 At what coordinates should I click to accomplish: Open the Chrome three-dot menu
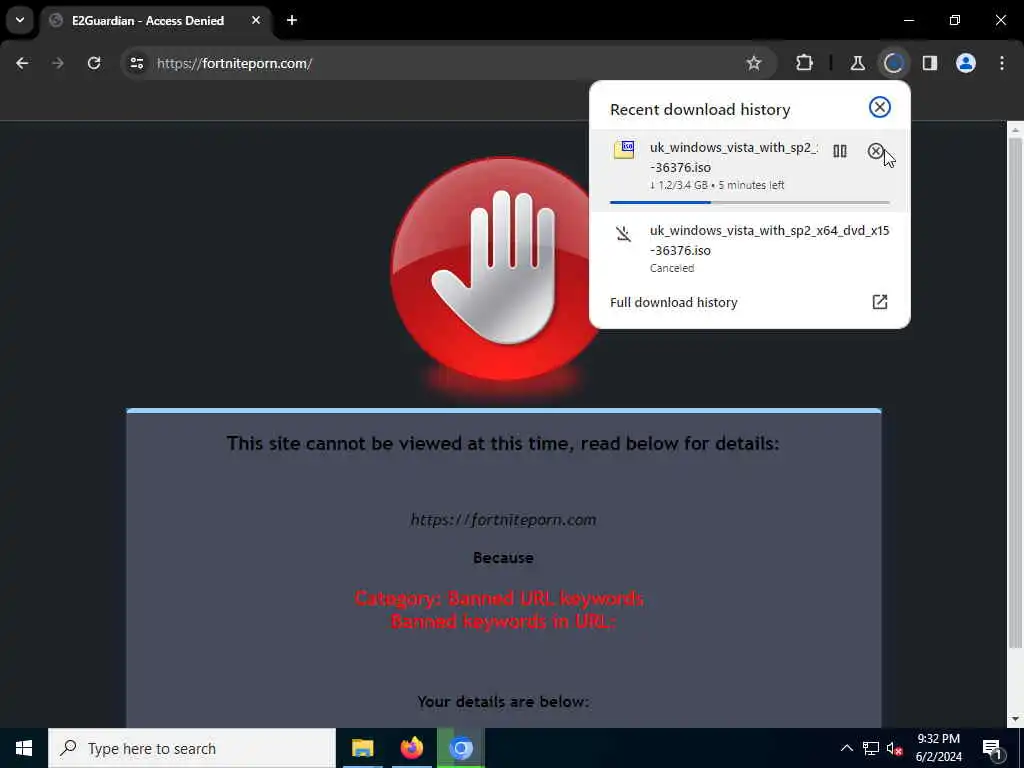(x=1001, y=63)
